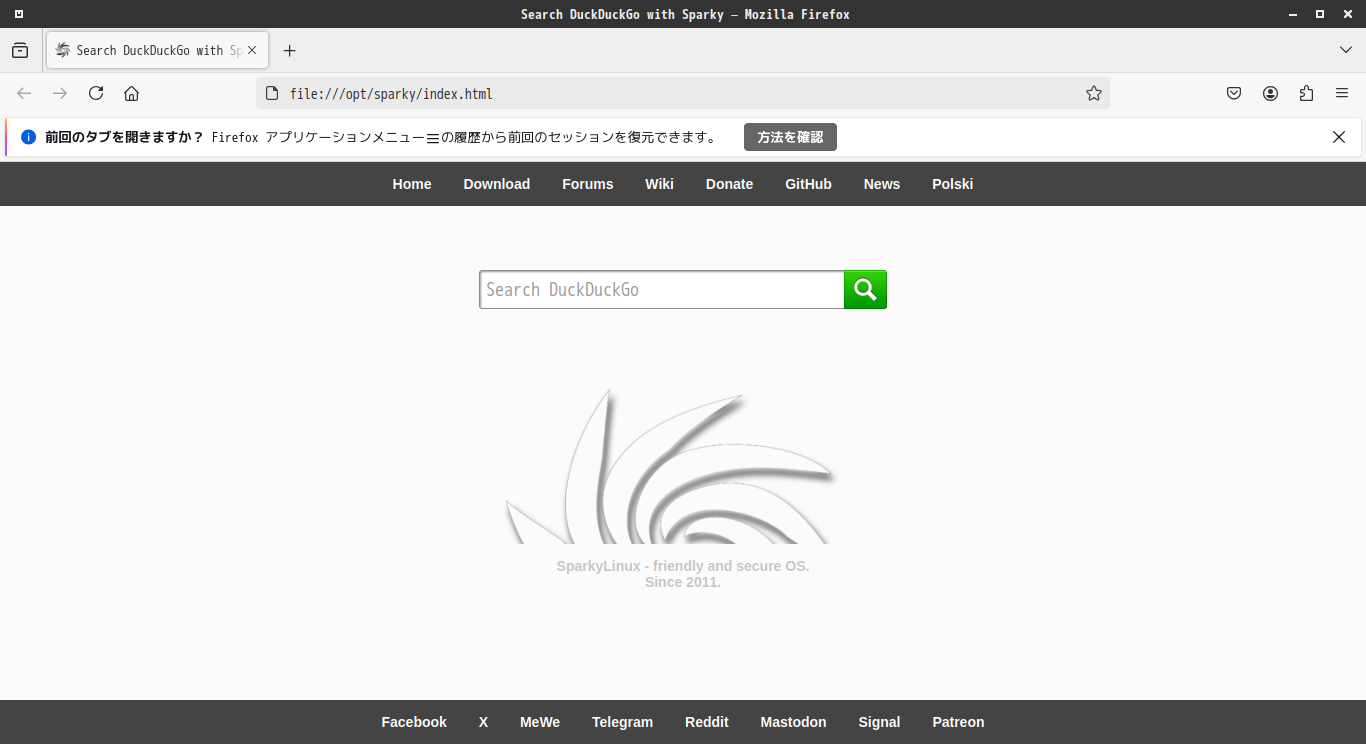
Task: Close the Search DuckDuckGo with Sparky tab
Action: pyautogui.click(x=252, y=50)
